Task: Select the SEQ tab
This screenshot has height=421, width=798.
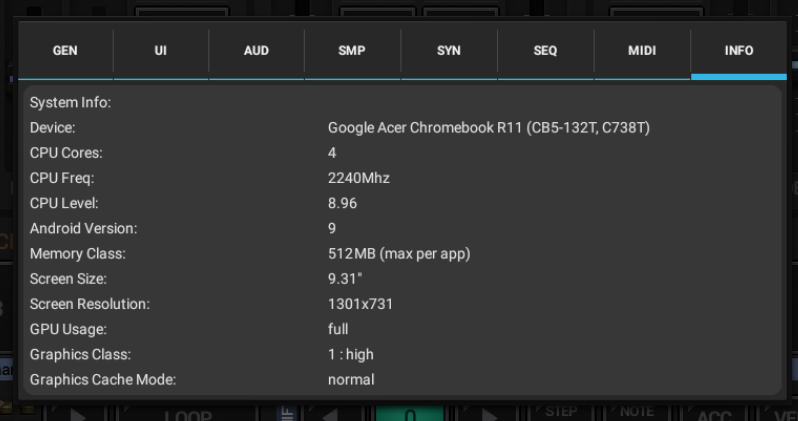Action: [545, 50]
